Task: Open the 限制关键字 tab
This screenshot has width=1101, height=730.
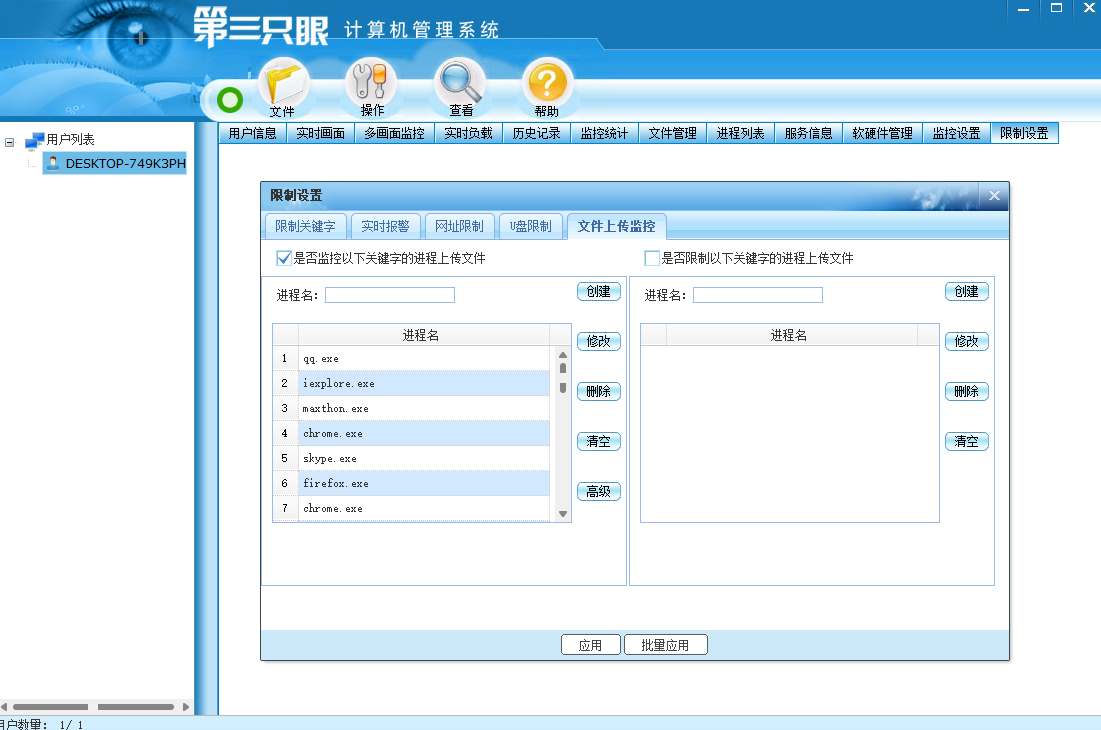Action: tap(304, 226)
